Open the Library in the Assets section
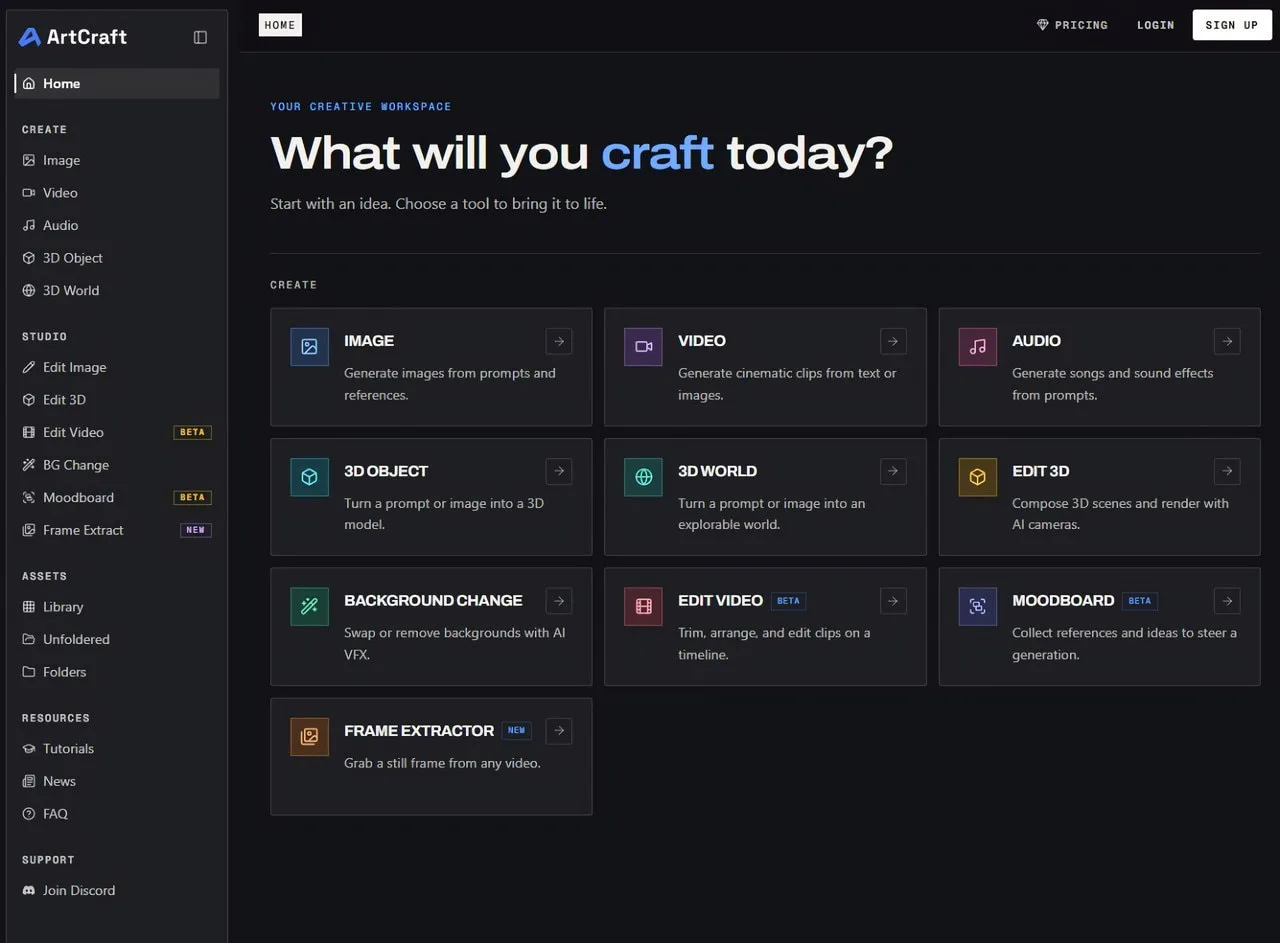Screen dimensions: 1280x943 [x=117, y=607]
